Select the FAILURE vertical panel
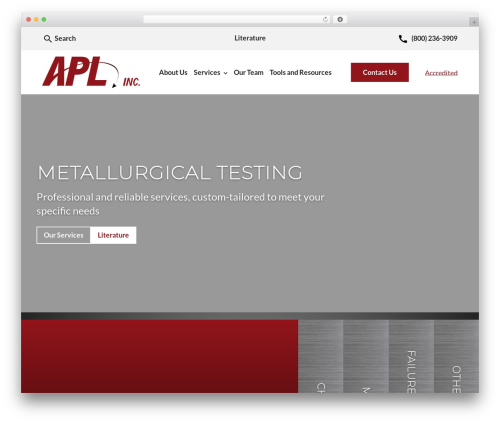The image size is (500, 423). (411, 356)
